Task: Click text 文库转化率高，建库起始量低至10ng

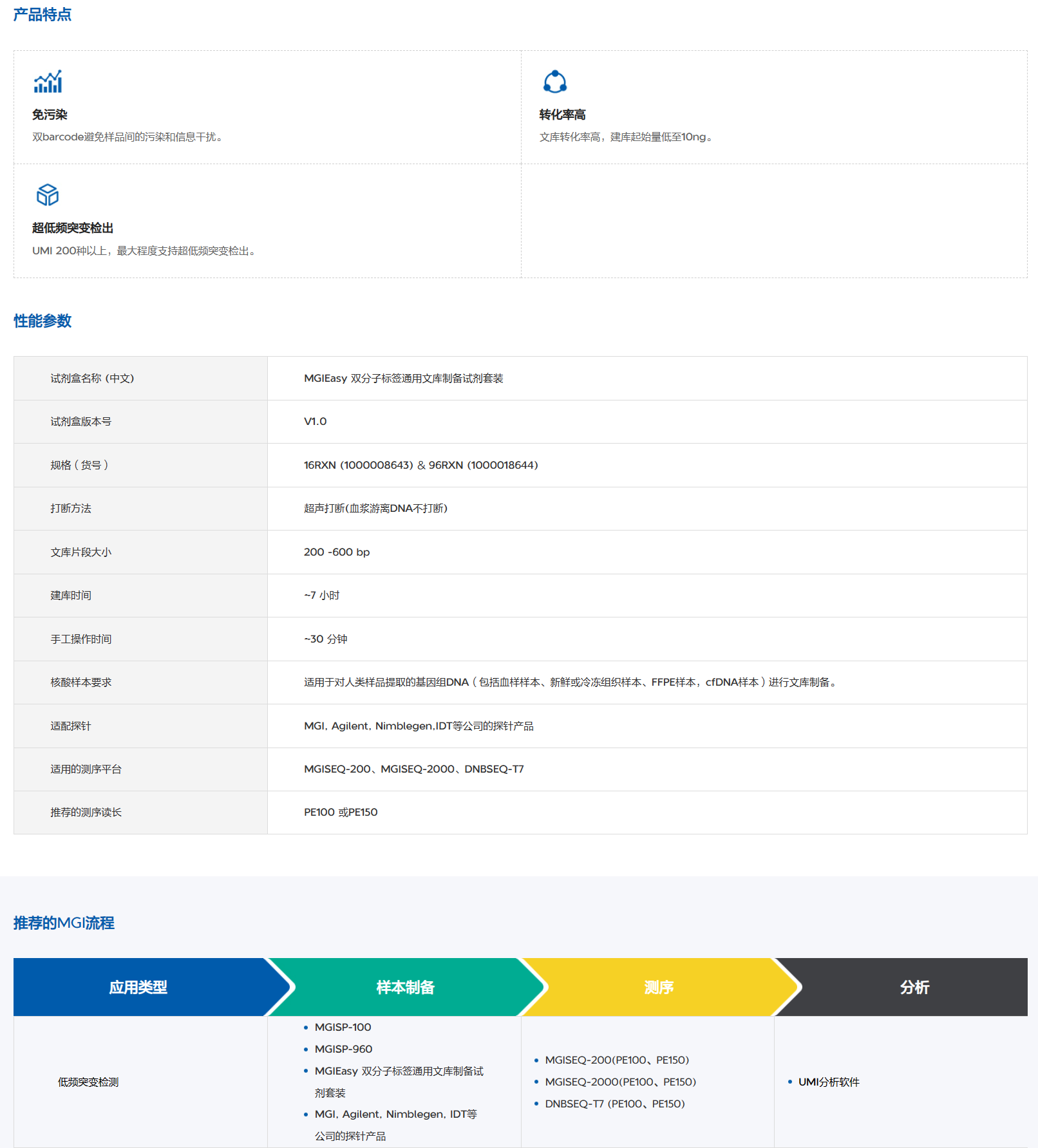Action: 626,136
